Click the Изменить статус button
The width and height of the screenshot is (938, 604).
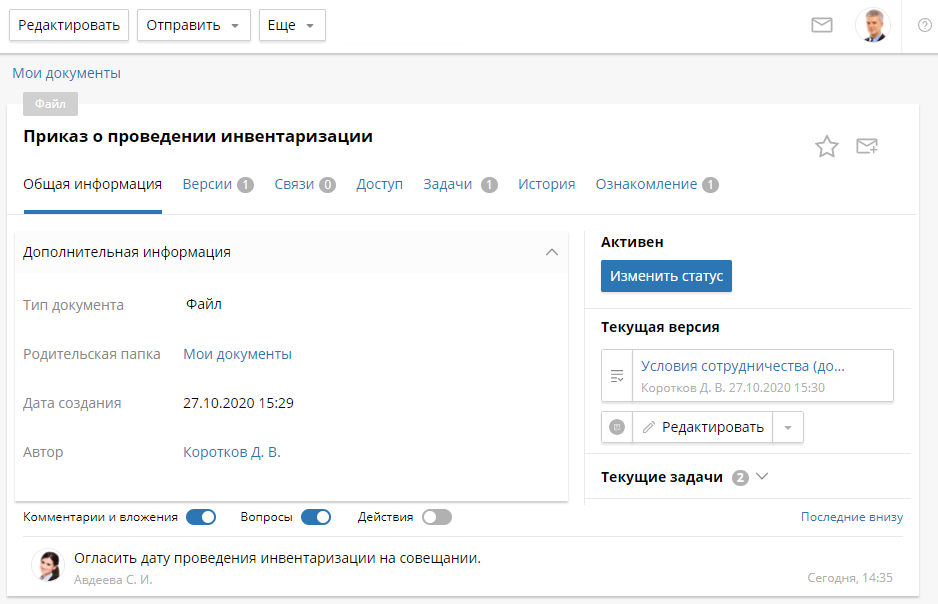click(666, 276)
